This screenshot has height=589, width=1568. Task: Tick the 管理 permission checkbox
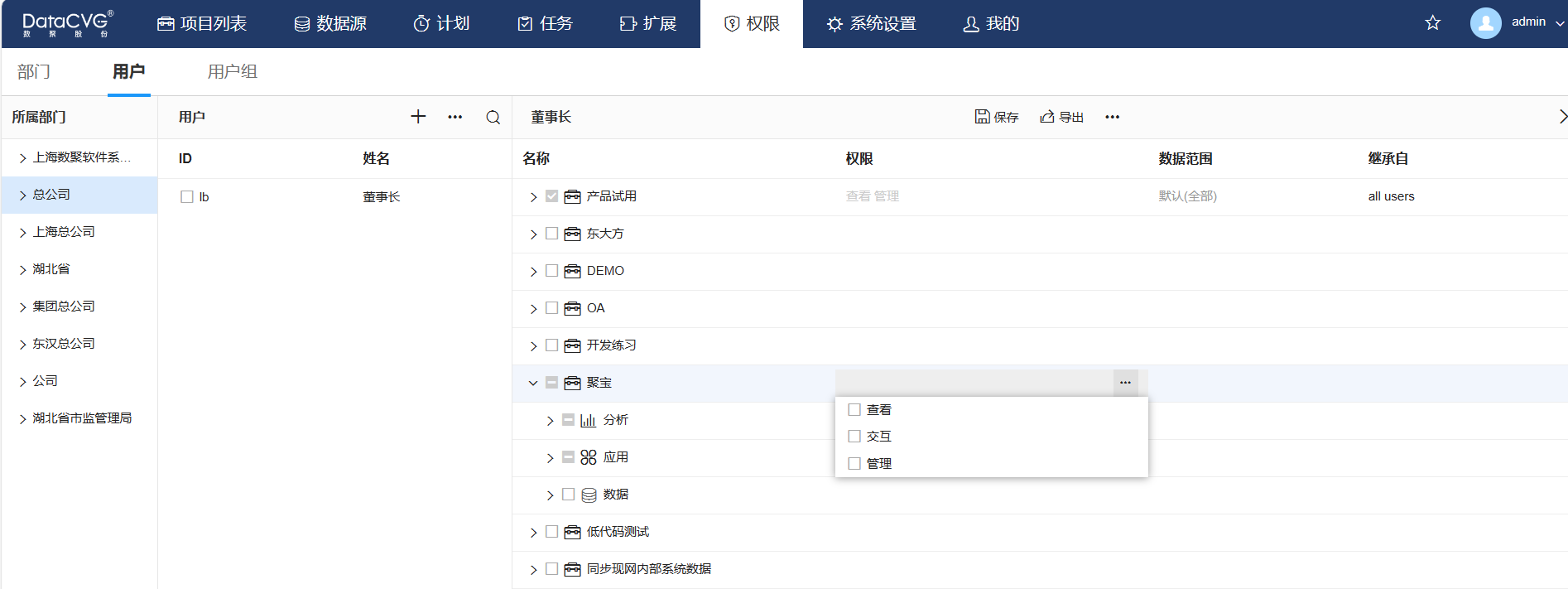[854, 464]
